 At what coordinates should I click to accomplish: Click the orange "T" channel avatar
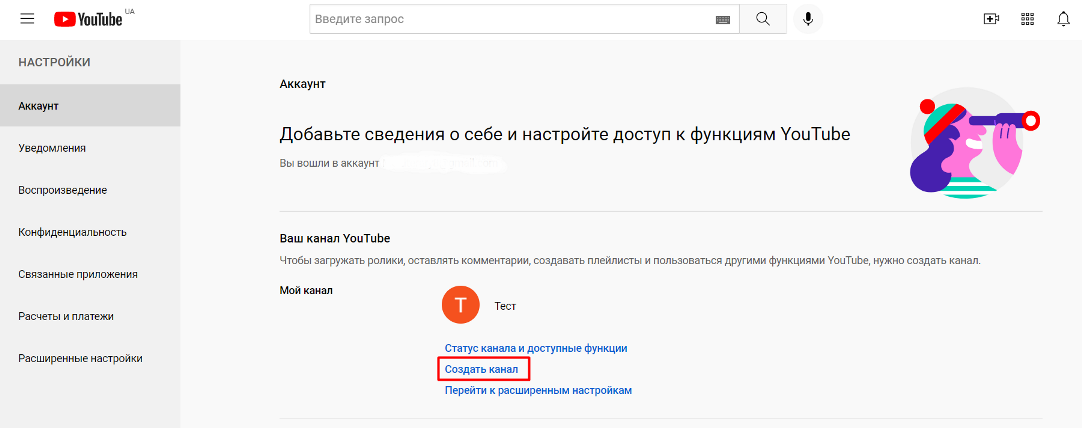click(460, 304)
